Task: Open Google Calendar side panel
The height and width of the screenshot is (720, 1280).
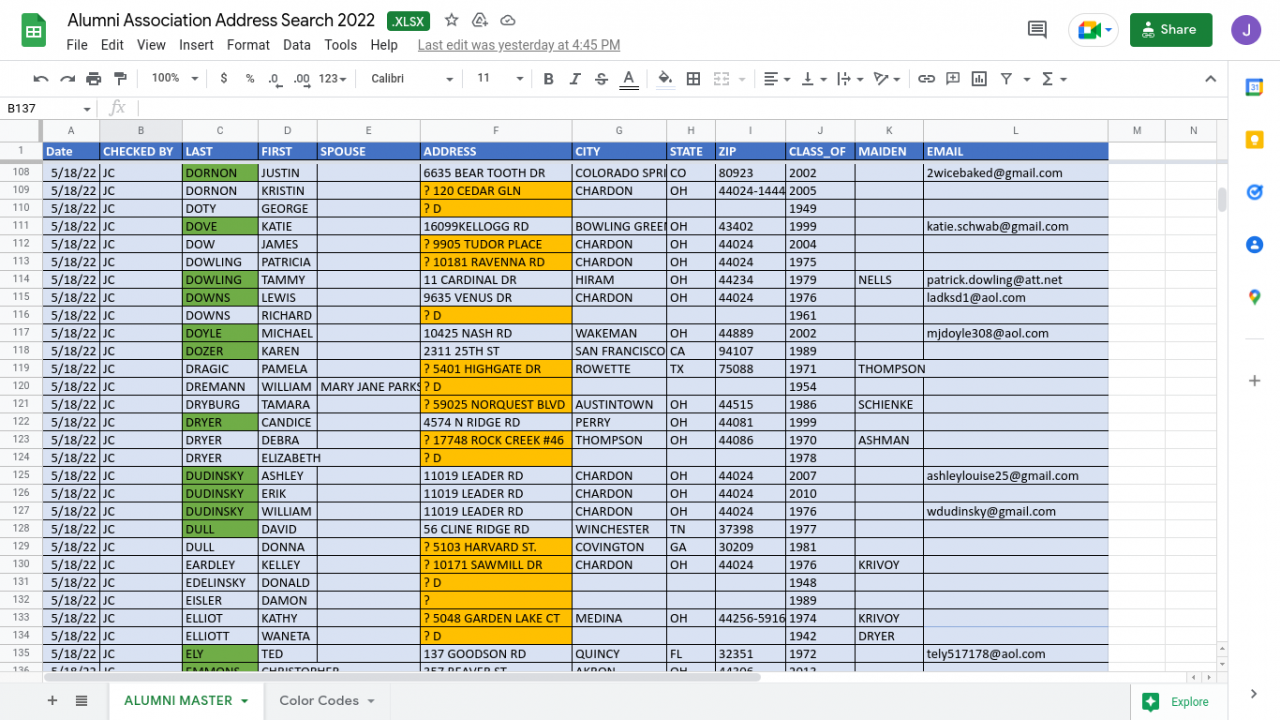Action: (1254, 88)
